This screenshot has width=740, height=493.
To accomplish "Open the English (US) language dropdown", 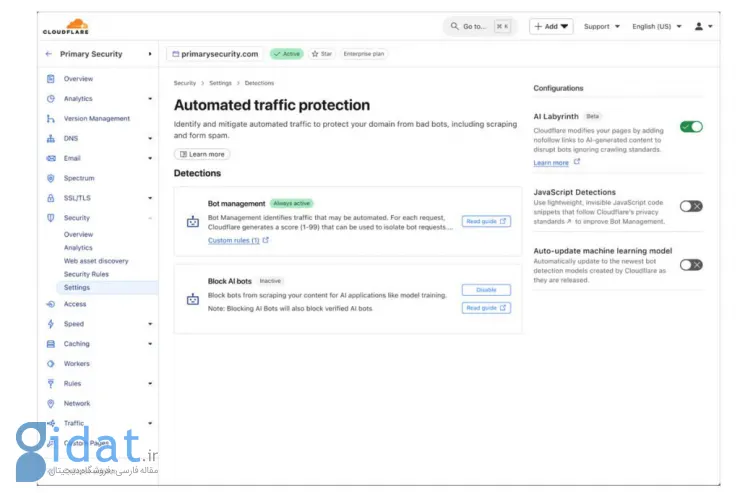I will tap(657, 26).
